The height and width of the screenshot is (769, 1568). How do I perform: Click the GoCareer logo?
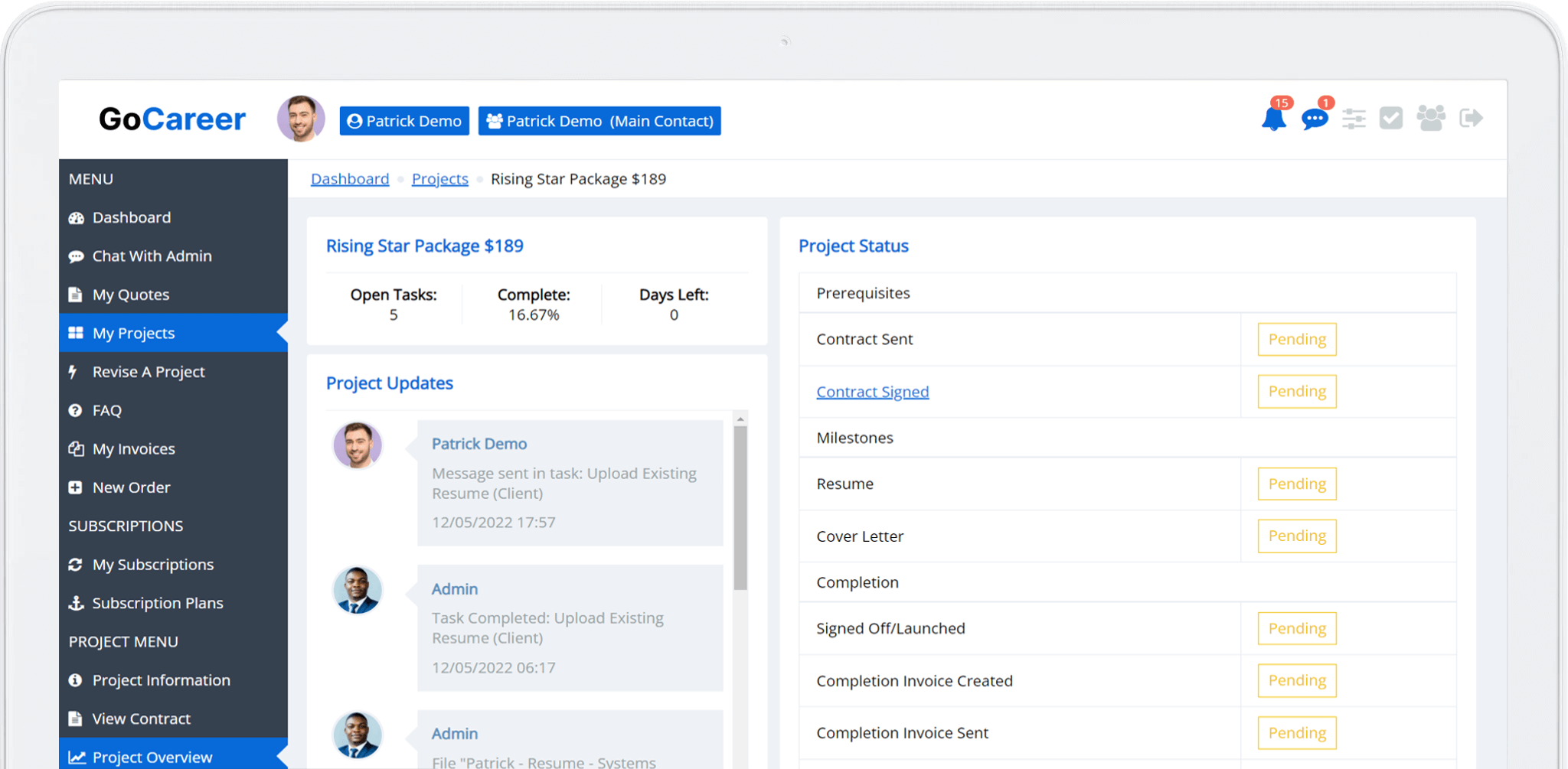[172, 119]
